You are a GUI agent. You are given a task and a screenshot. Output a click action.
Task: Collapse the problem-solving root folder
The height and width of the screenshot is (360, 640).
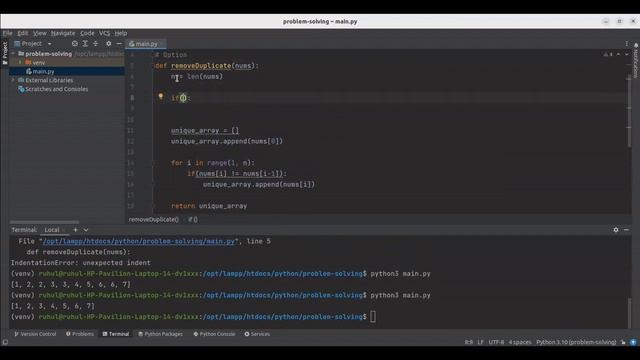[13, 53]
